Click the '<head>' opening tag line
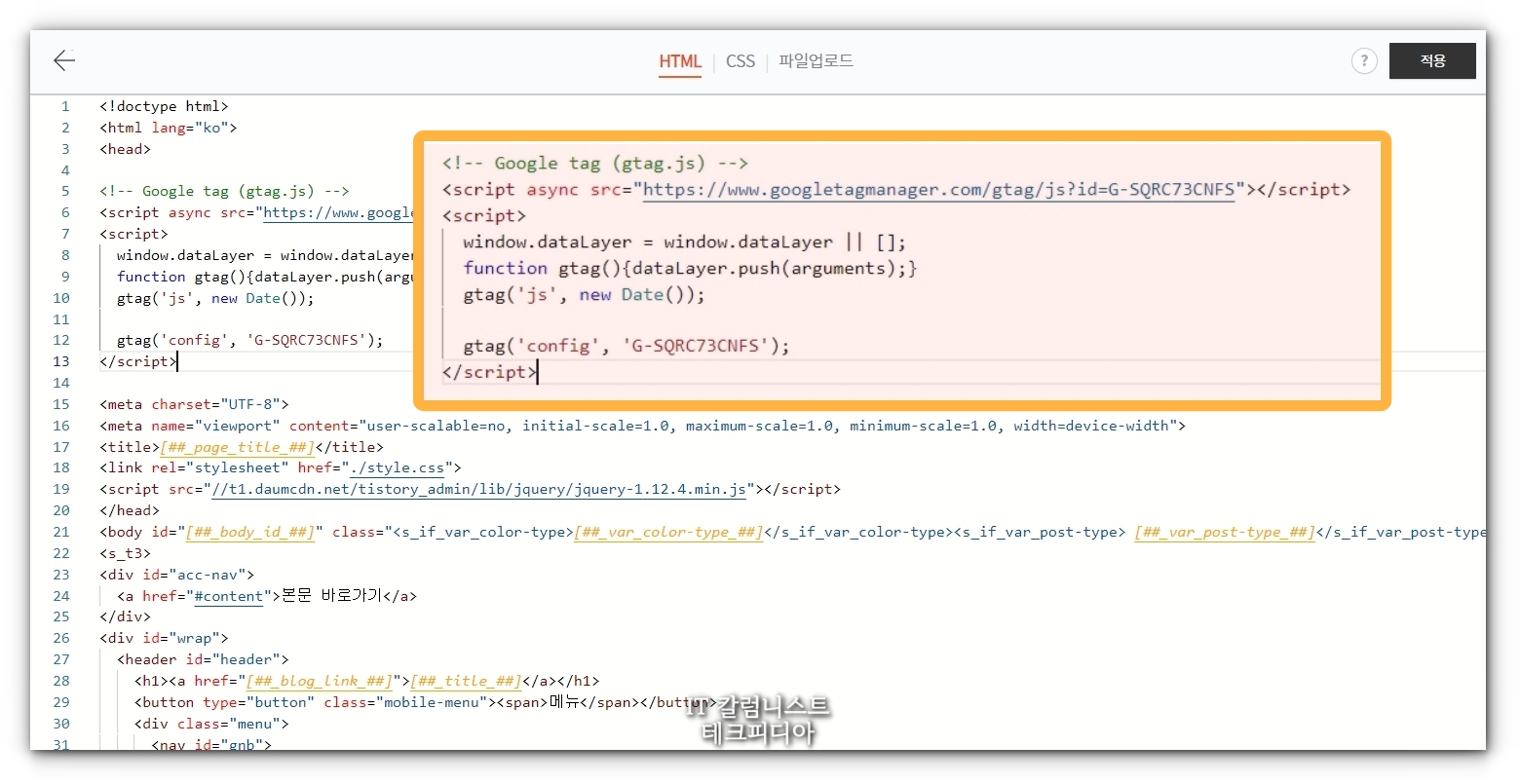Screen dimensions: 1520x784 (x=125, y=149)
